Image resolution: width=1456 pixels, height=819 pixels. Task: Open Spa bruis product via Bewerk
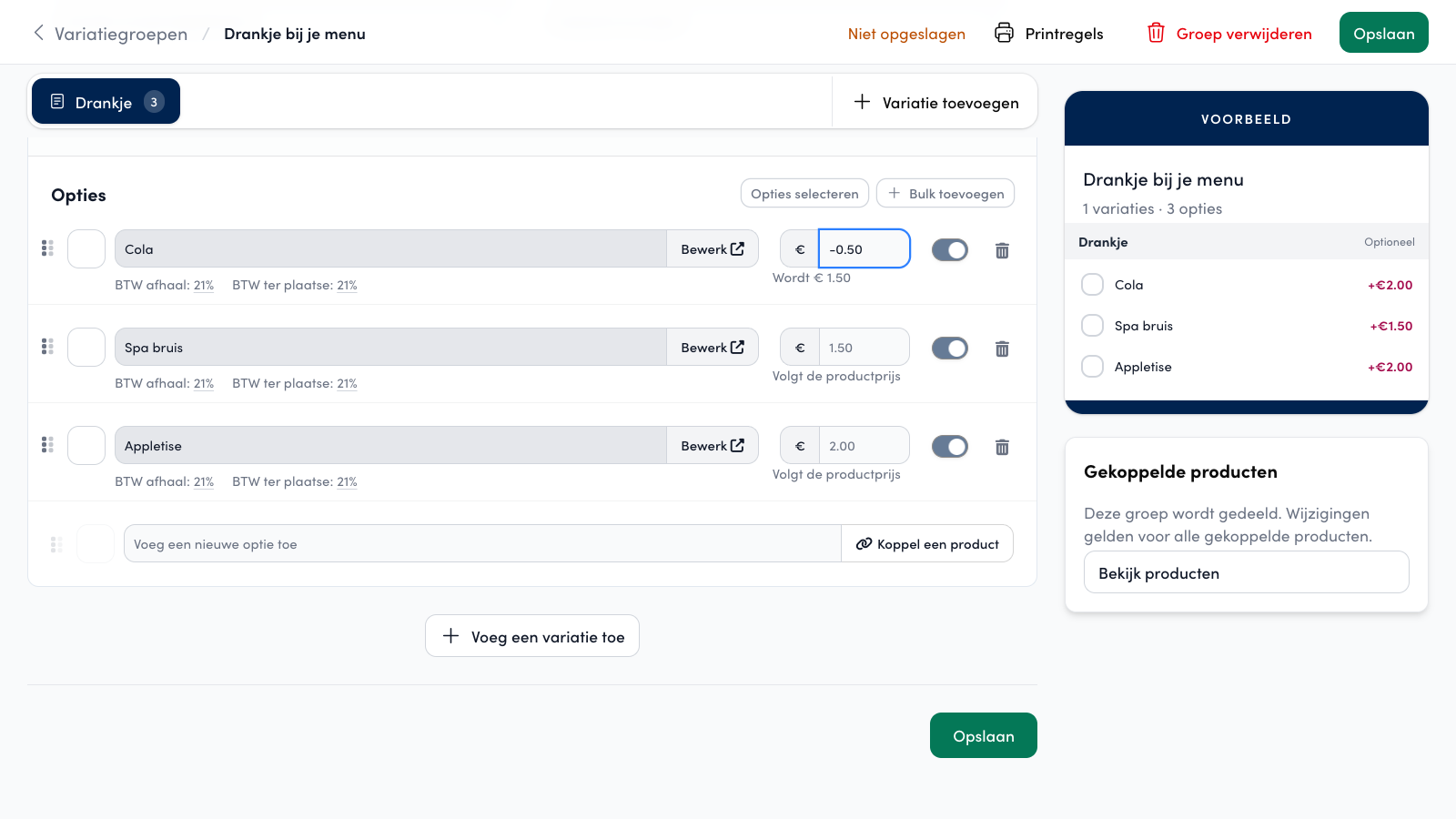tap(713, 347)
